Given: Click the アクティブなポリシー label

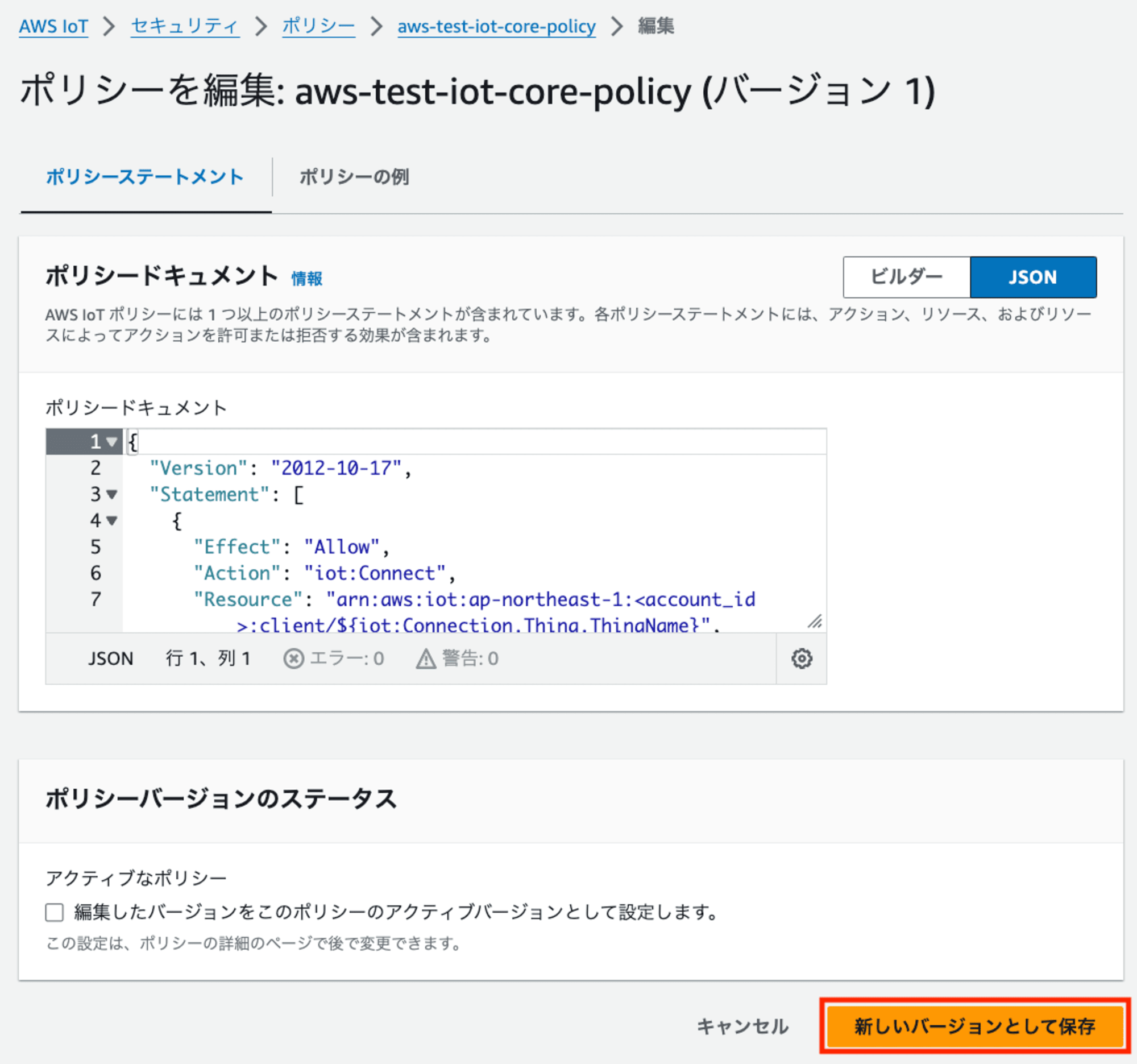Looking at the screenshot, I should point(136,878).
